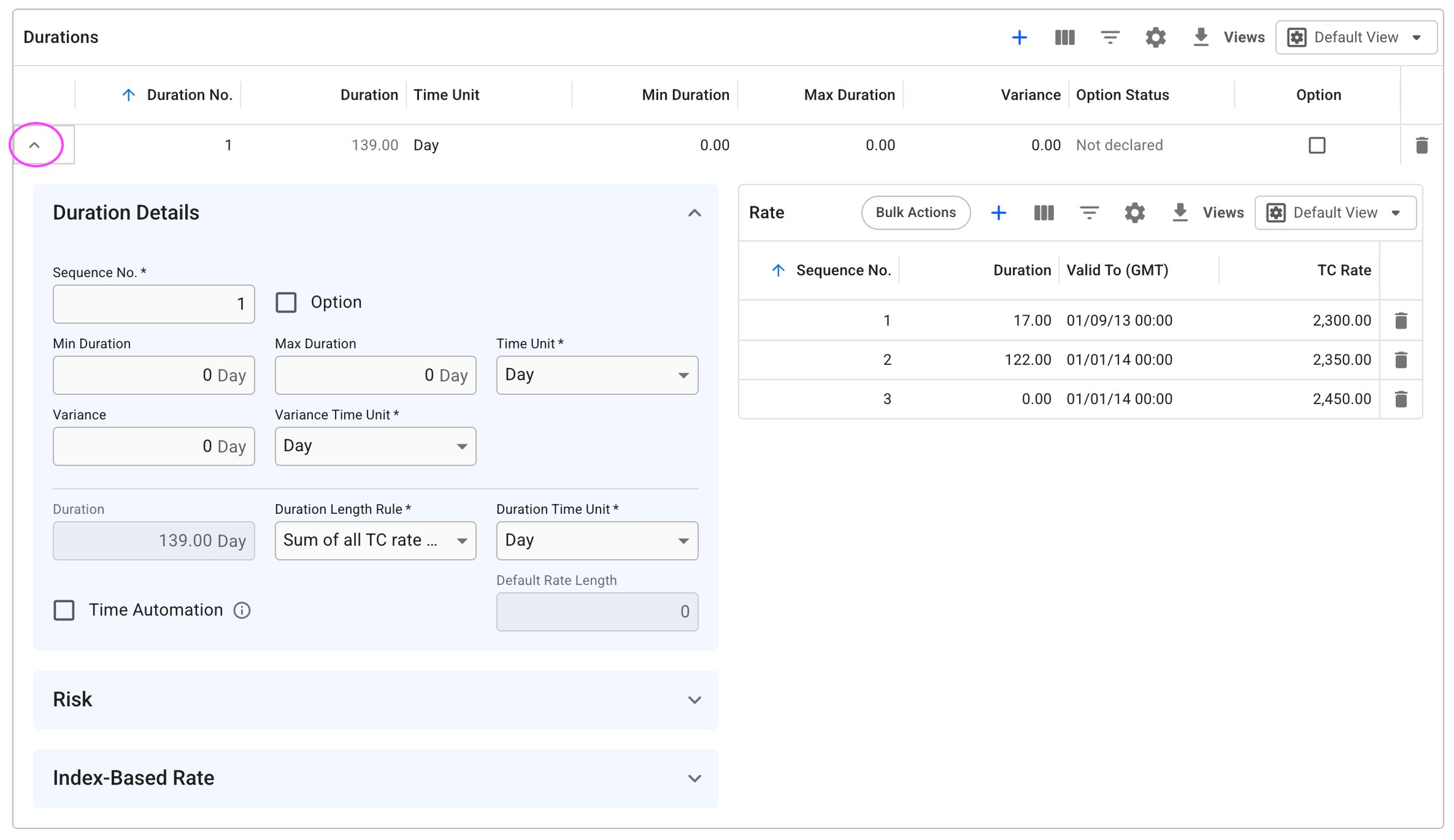Screen dimensions: 1454x840
Task: Open Rate filter icon
Action: 1089,213
